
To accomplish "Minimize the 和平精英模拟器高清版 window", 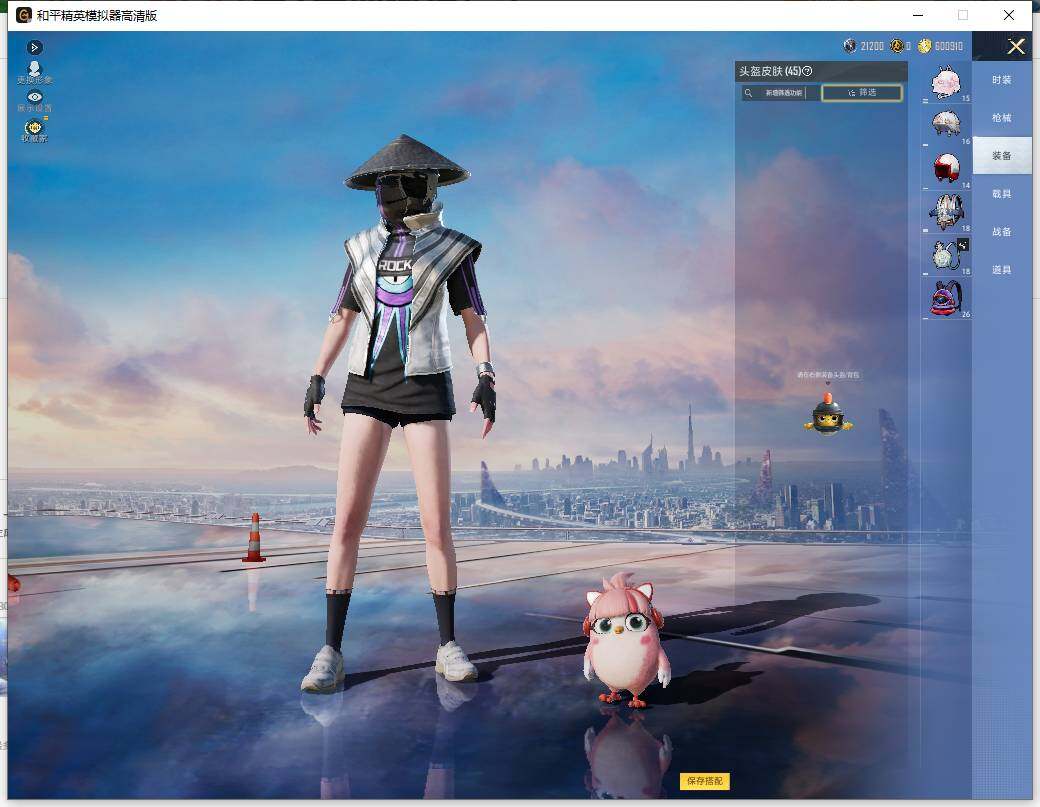I will click(918, 15).
